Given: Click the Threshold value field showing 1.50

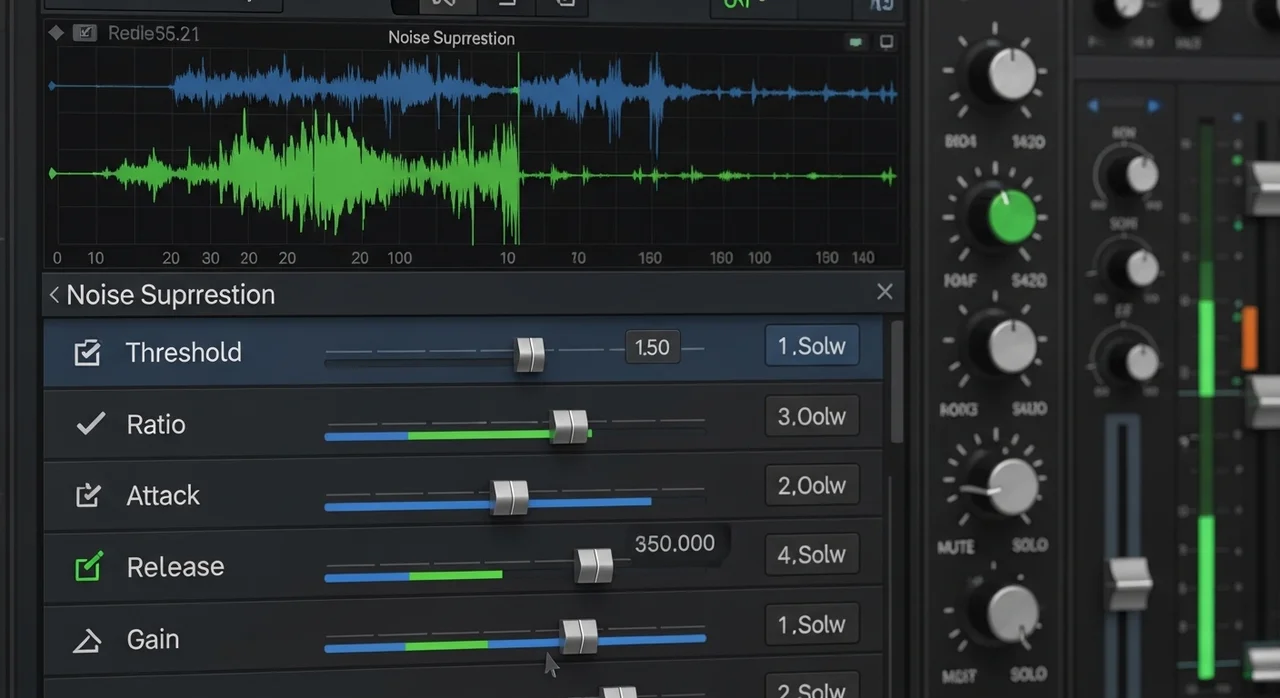Looking at the screenshot, I should (652, 347).
